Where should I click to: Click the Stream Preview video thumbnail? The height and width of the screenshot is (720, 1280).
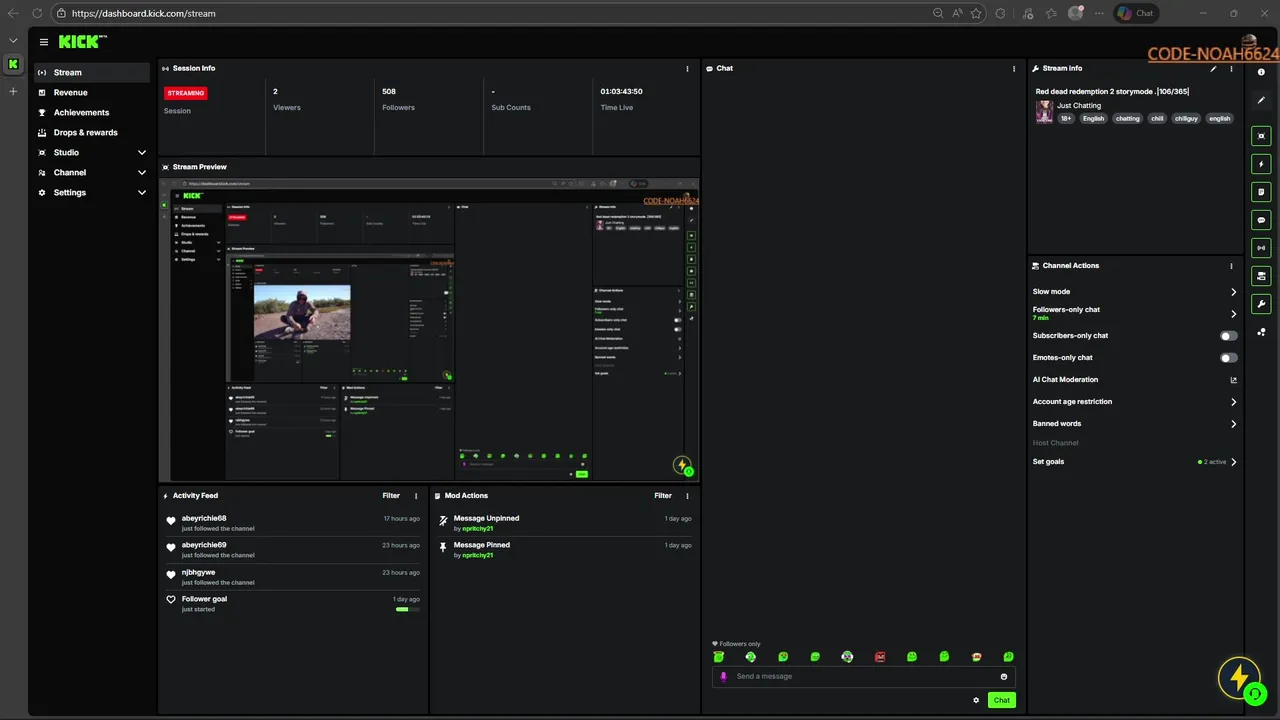[429, 330]
